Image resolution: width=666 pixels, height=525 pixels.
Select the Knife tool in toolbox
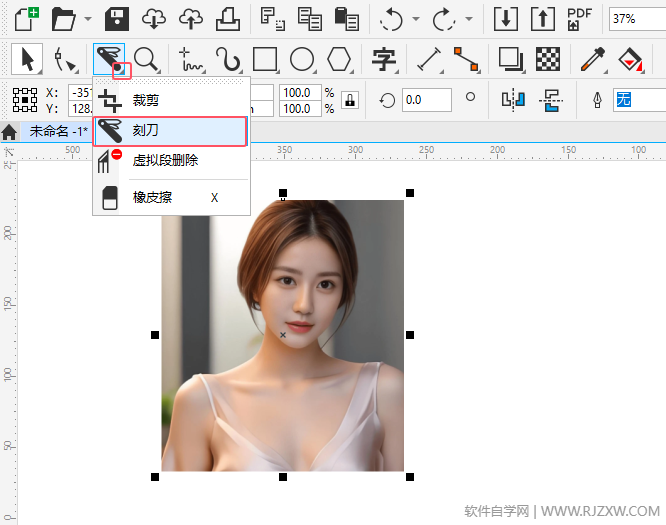108,58
